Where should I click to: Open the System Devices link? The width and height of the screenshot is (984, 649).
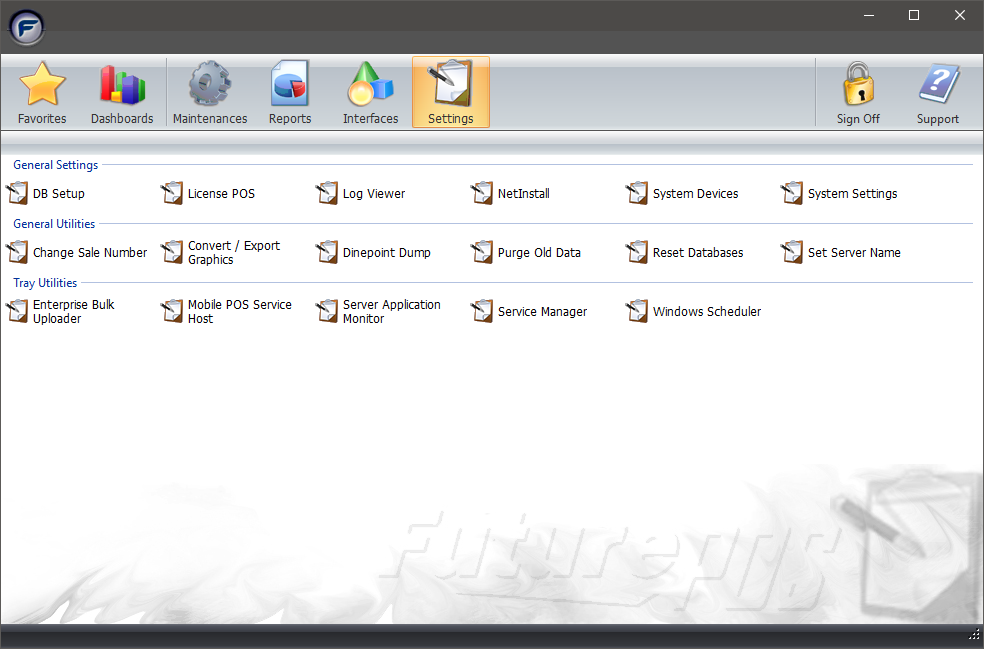tap(695, 193)
